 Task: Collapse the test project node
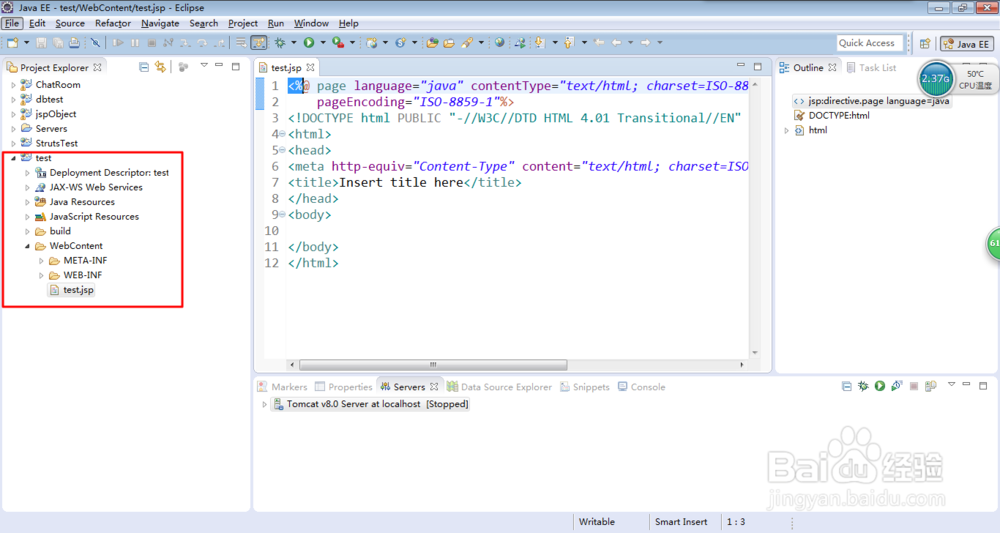13,158
